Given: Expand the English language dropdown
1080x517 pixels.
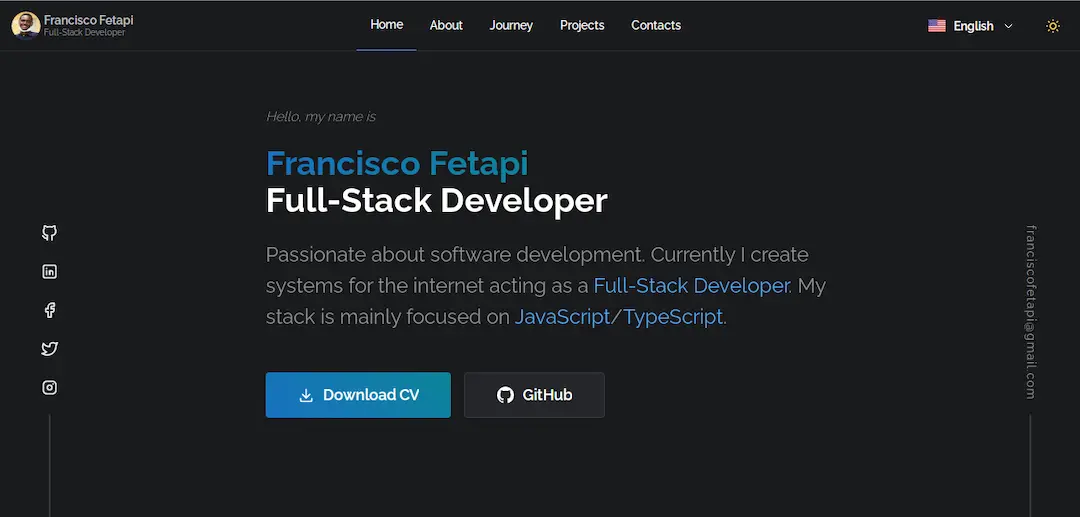Looking at the screenshot, I should pyautogui.click(x=970, y=26).
